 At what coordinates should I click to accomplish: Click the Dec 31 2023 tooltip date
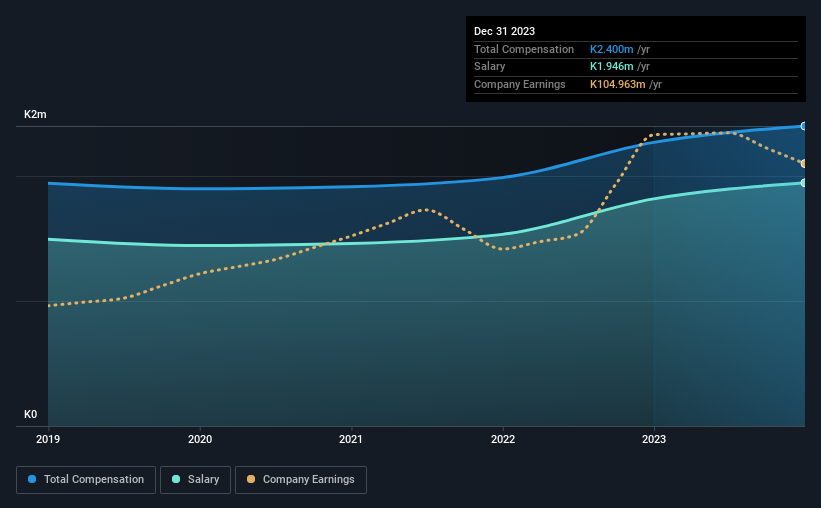click(504, 31)
